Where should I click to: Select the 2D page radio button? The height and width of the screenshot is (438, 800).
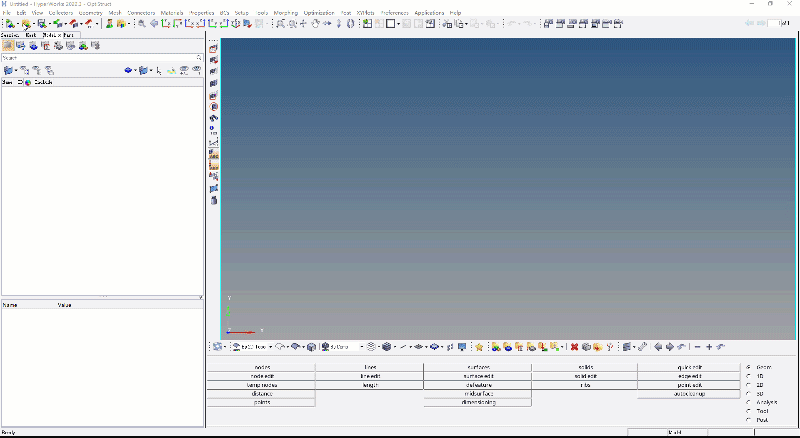(x=748, y=385)
